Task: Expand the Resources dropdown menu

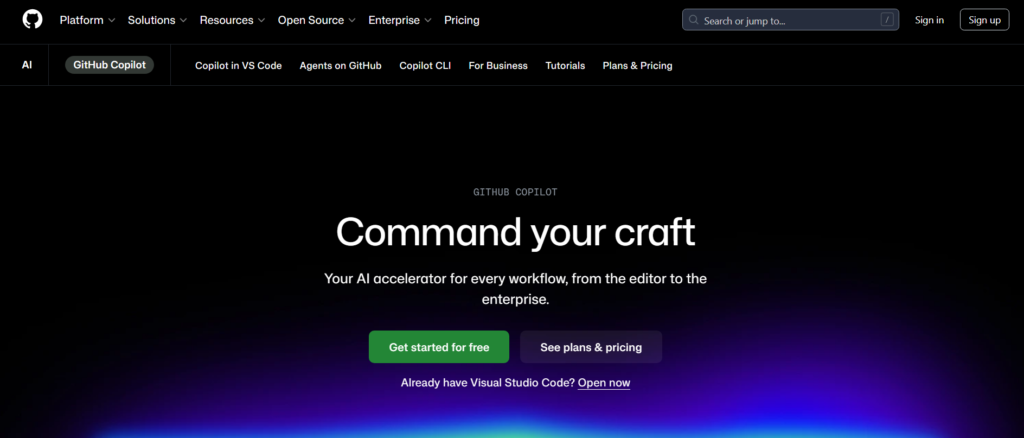Action: 232,20
